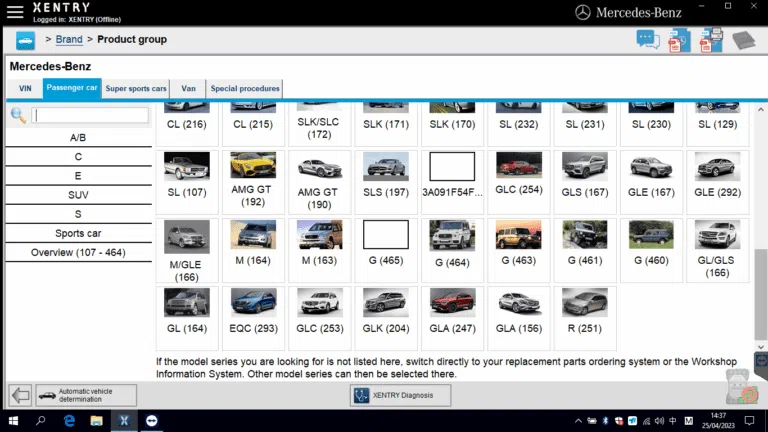The height and width of the screenshot is (432, 768).
Task: Select the GLK (204) model
Action: pos(386,318)
